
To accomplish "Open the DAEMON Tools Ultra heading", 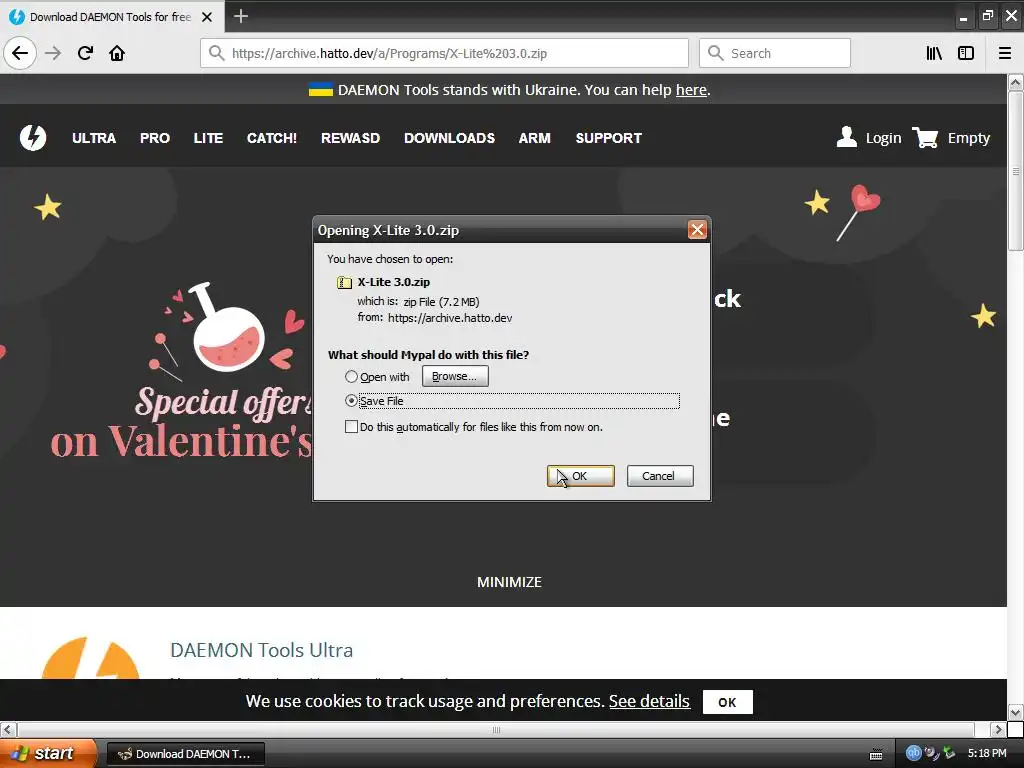I will pos(261,650).
